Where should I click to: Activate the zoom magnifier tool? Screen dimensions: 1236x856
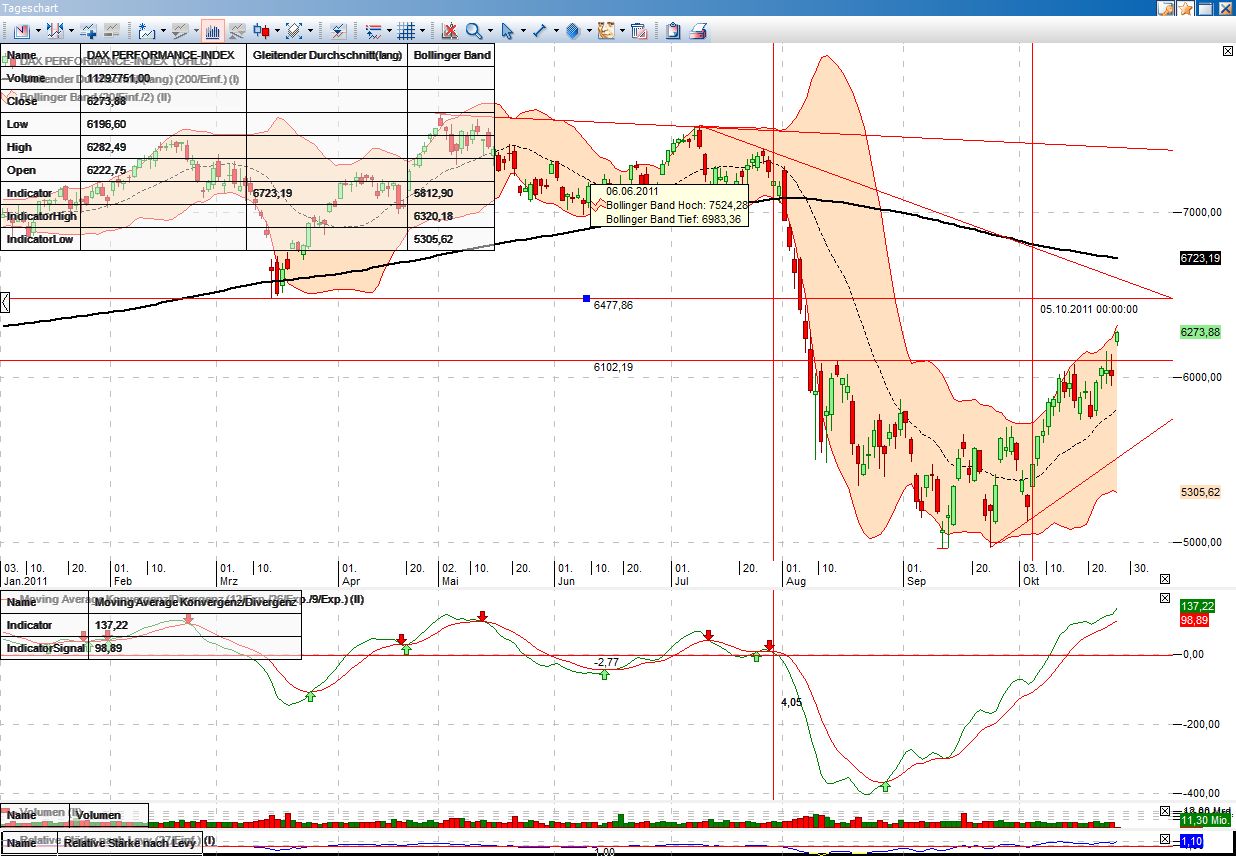472,31
